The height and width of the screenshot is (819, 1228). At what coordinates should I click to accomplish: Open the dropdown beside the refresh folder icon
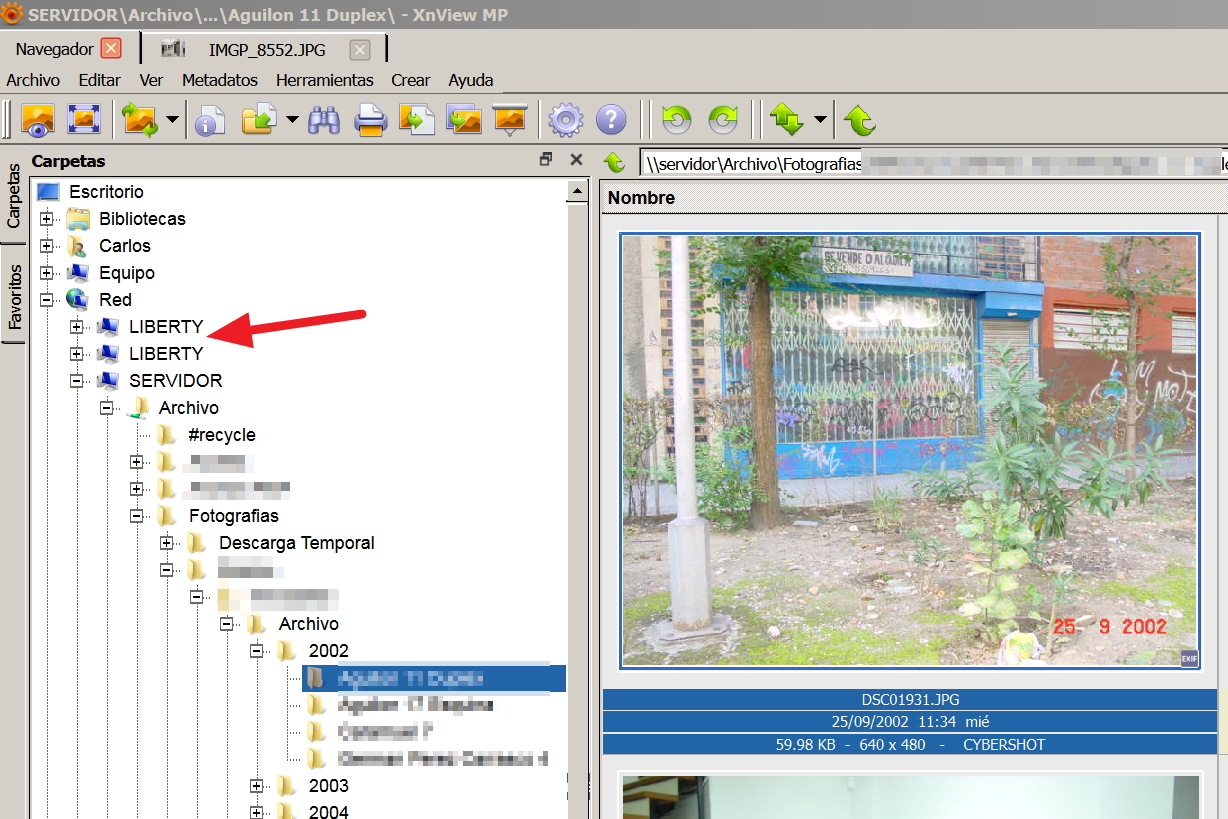click(172, 120)
